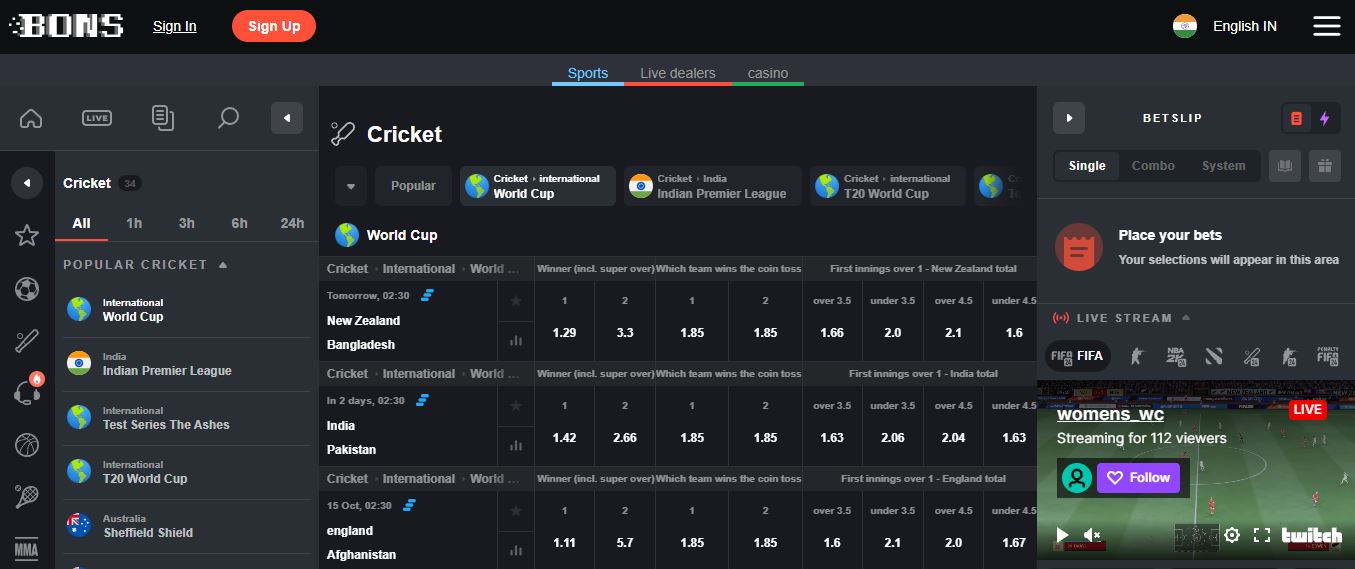The height and width of the screenshot is (569, 1355).
Task: Open statistics for england vs Afghanistan
Action: pos(516,550)
